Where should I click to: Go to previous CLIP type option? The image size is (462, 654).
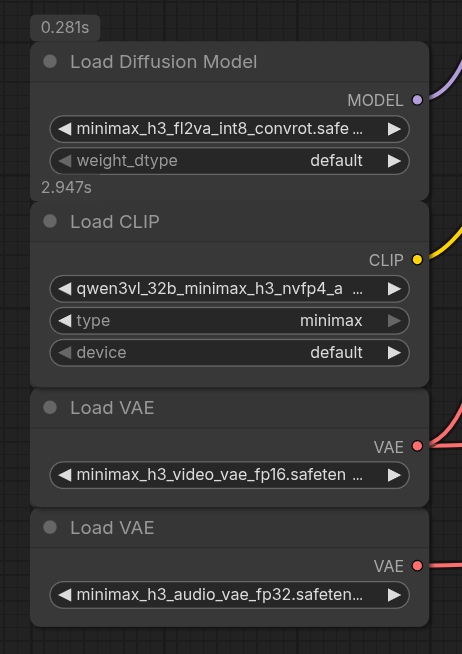click(64, 321)
